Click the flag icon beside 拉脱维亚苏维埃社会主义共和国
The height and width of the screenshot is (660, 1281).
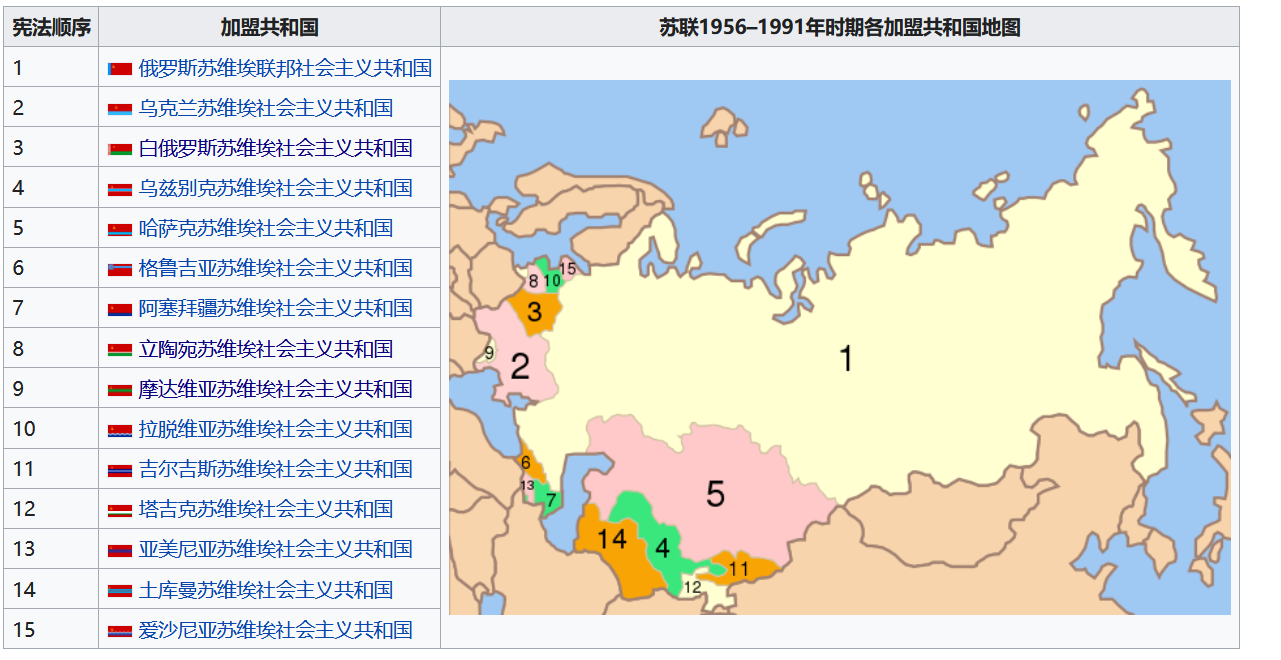120,430
